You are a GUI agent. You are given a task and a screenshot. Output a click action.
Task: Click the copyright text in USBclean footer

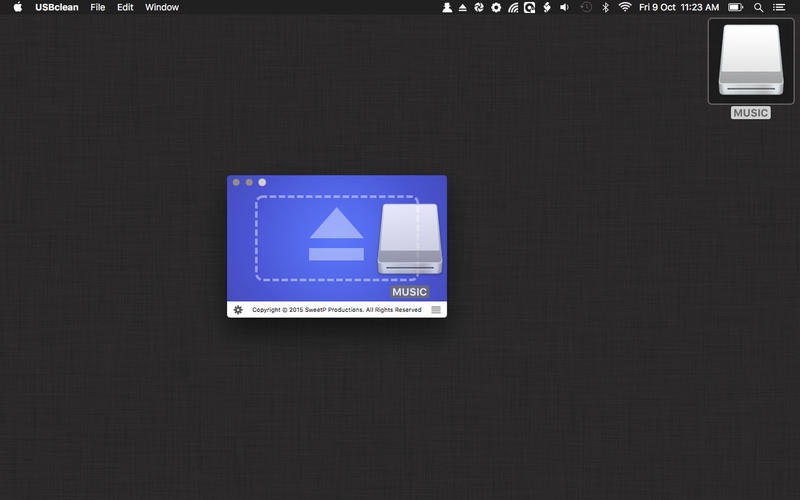coord(337,310)
